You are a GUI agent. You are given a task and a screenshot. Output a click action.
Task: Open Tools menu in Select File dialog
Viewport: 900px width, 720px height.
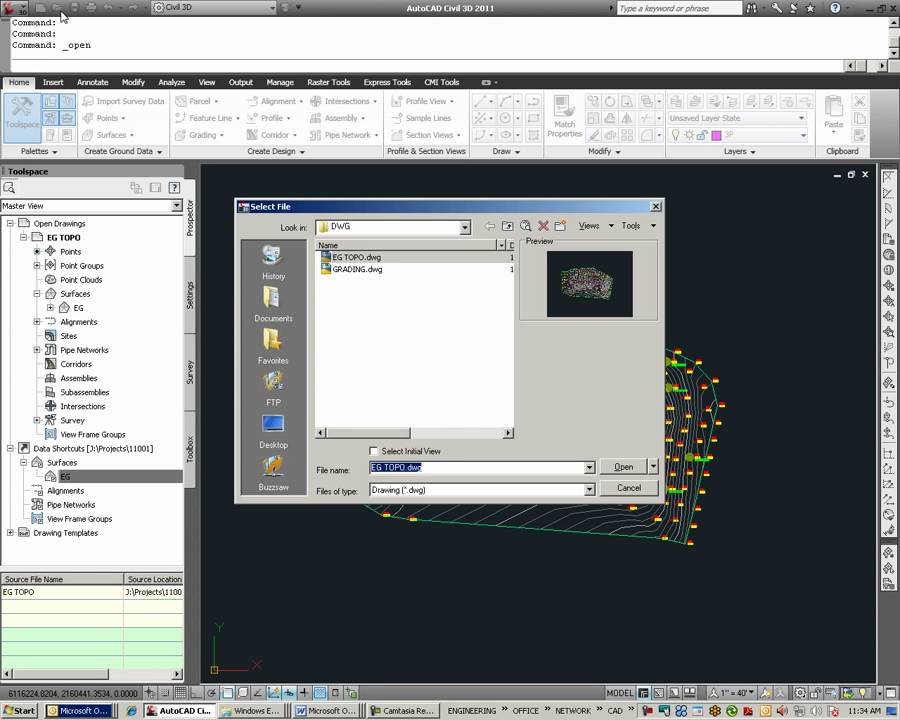point(638,226)
